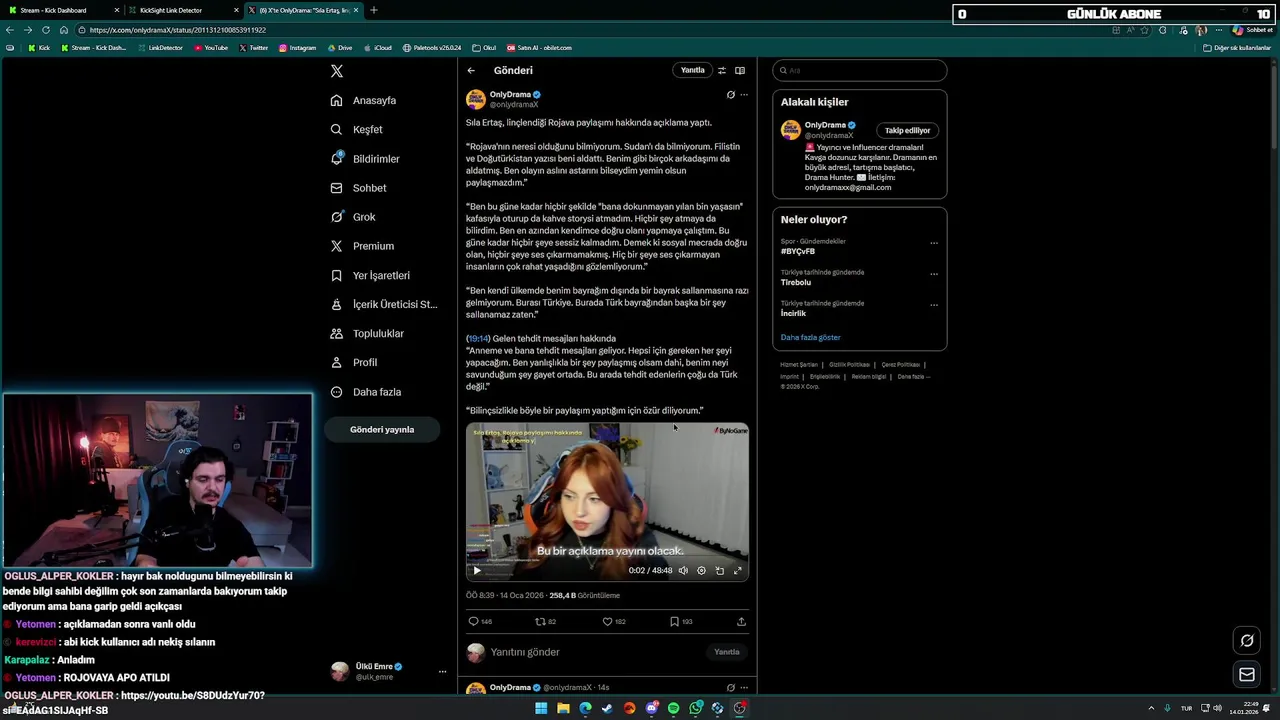The width and height of the screenshot is (1280, 720).
Task: Click Gönderi yayınla button
Action: point(382,429)
